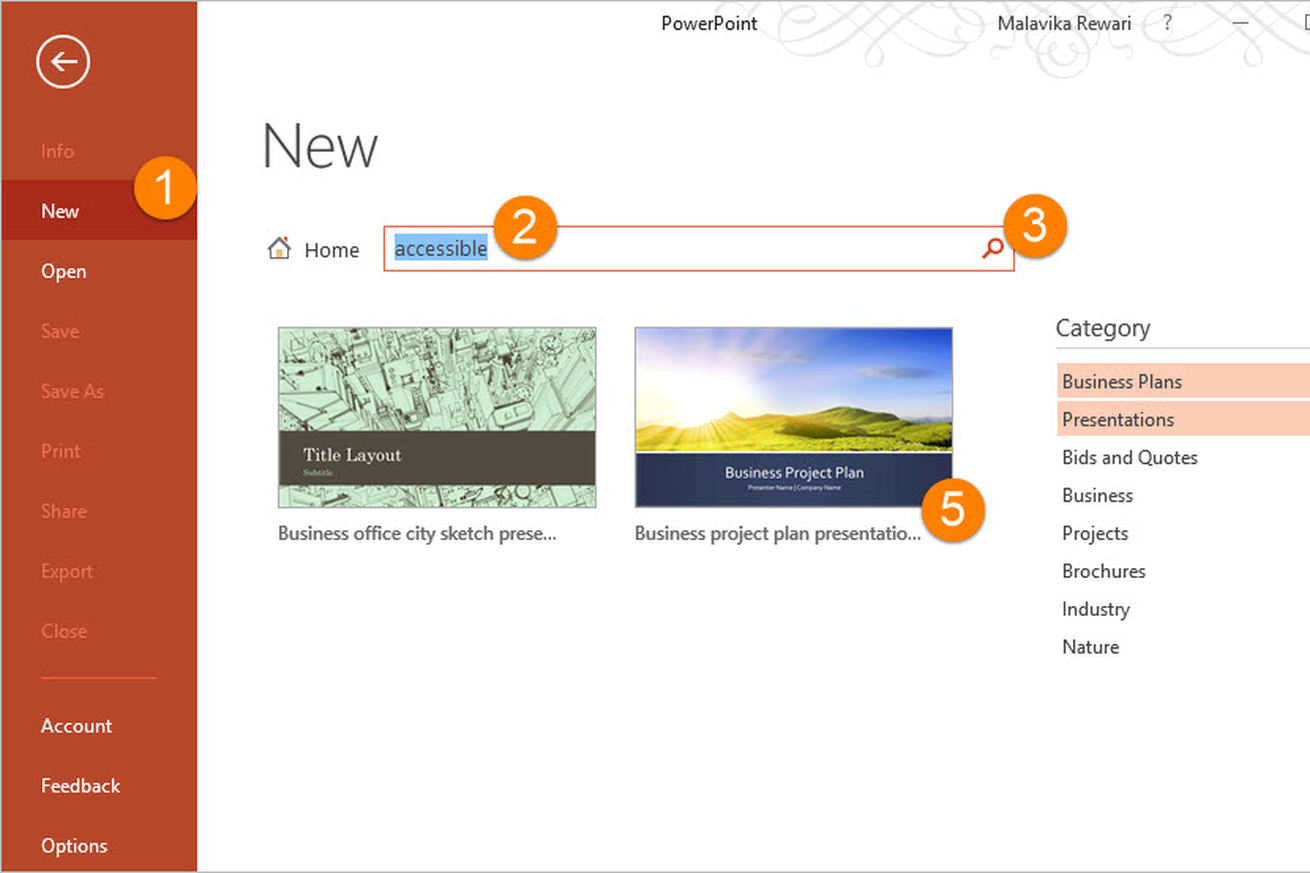Open the Info section
The width and height of the screenshot is (1310, 873).
point(57,151)
